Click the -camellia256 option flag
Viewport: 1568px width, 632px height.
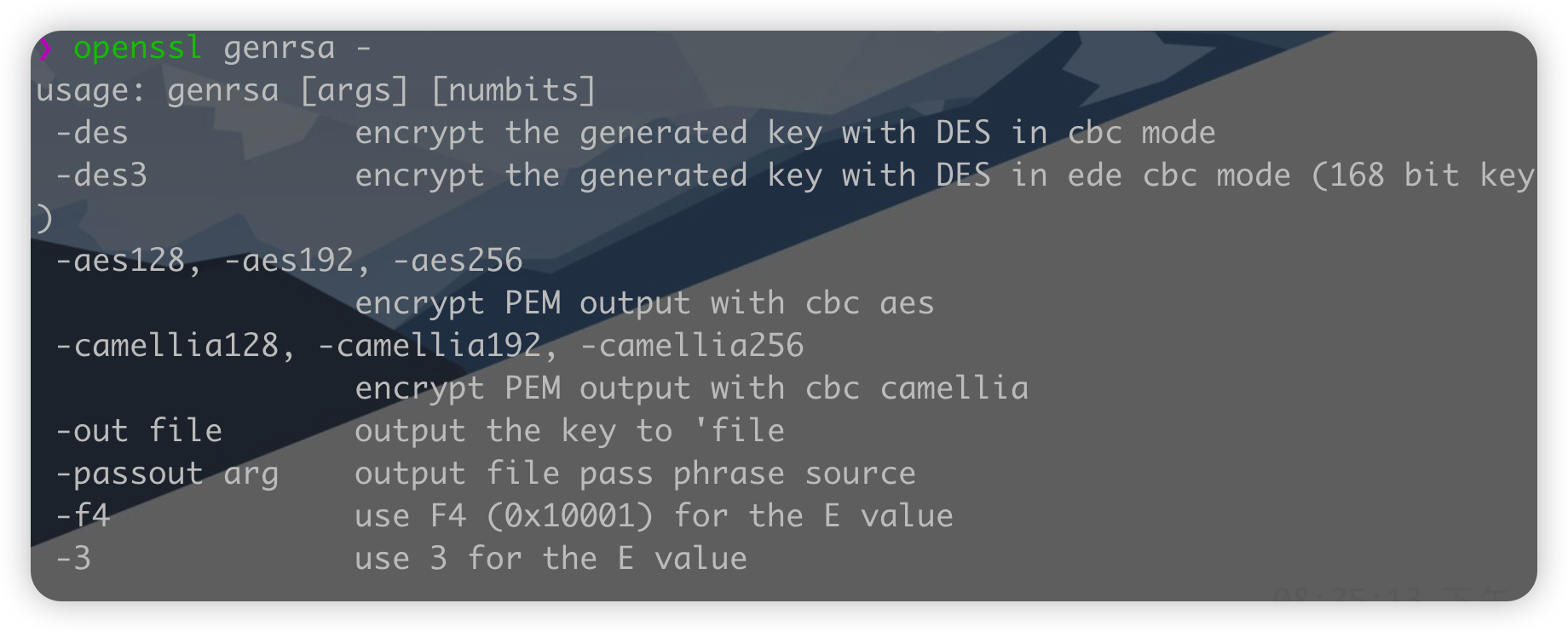coord(691,346)
